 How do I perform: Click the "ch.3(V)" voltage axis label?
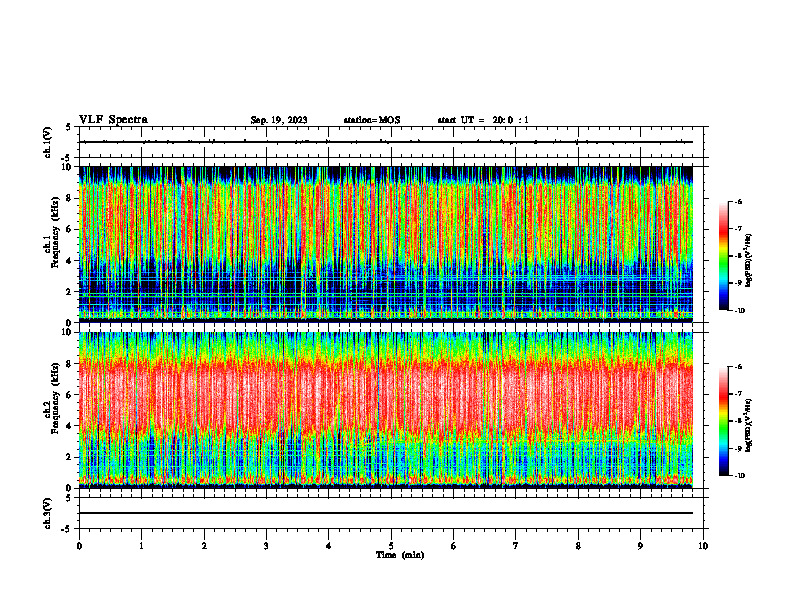tap(47, 513)
